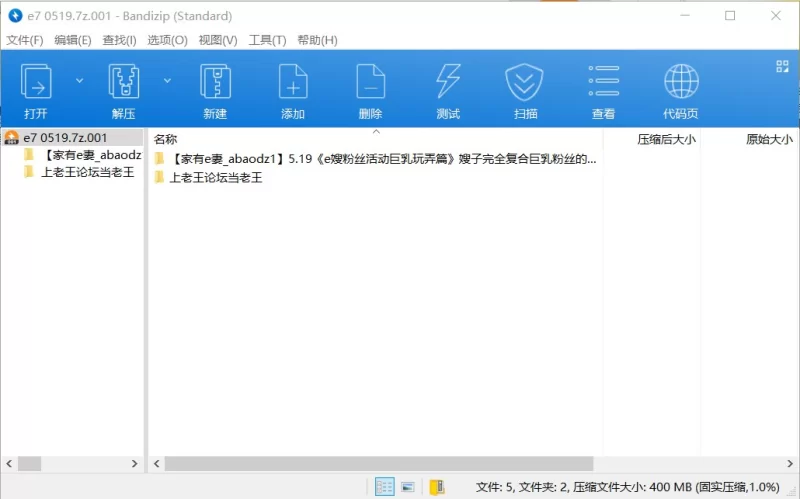Image resolution: width=800 pixels, height=499 pixels.
Task: Expand the Extract button dropdown arrow
Action: pyautogui.click(x=167, y=81)
